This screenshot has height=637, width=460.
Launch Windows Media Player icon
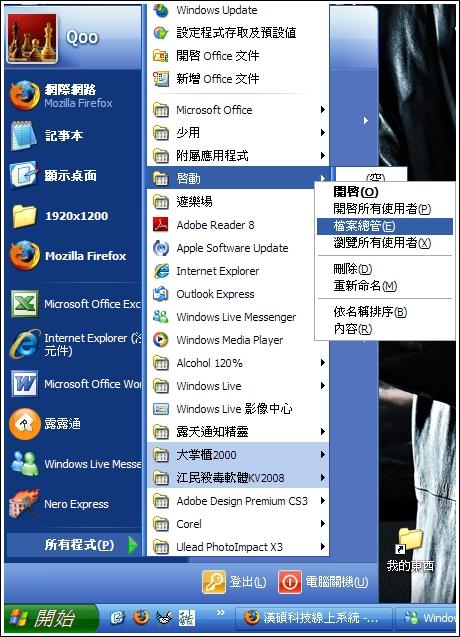click(161, 340)
